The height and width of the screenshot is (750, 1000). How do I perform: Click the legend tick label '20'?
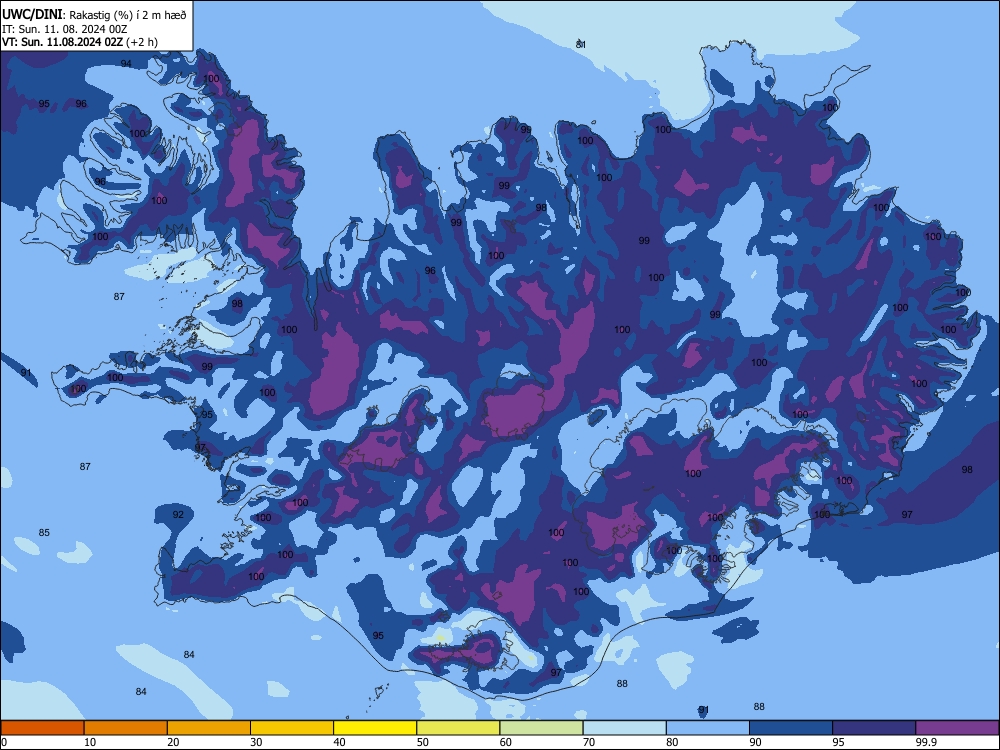click(x=173, y=742)
